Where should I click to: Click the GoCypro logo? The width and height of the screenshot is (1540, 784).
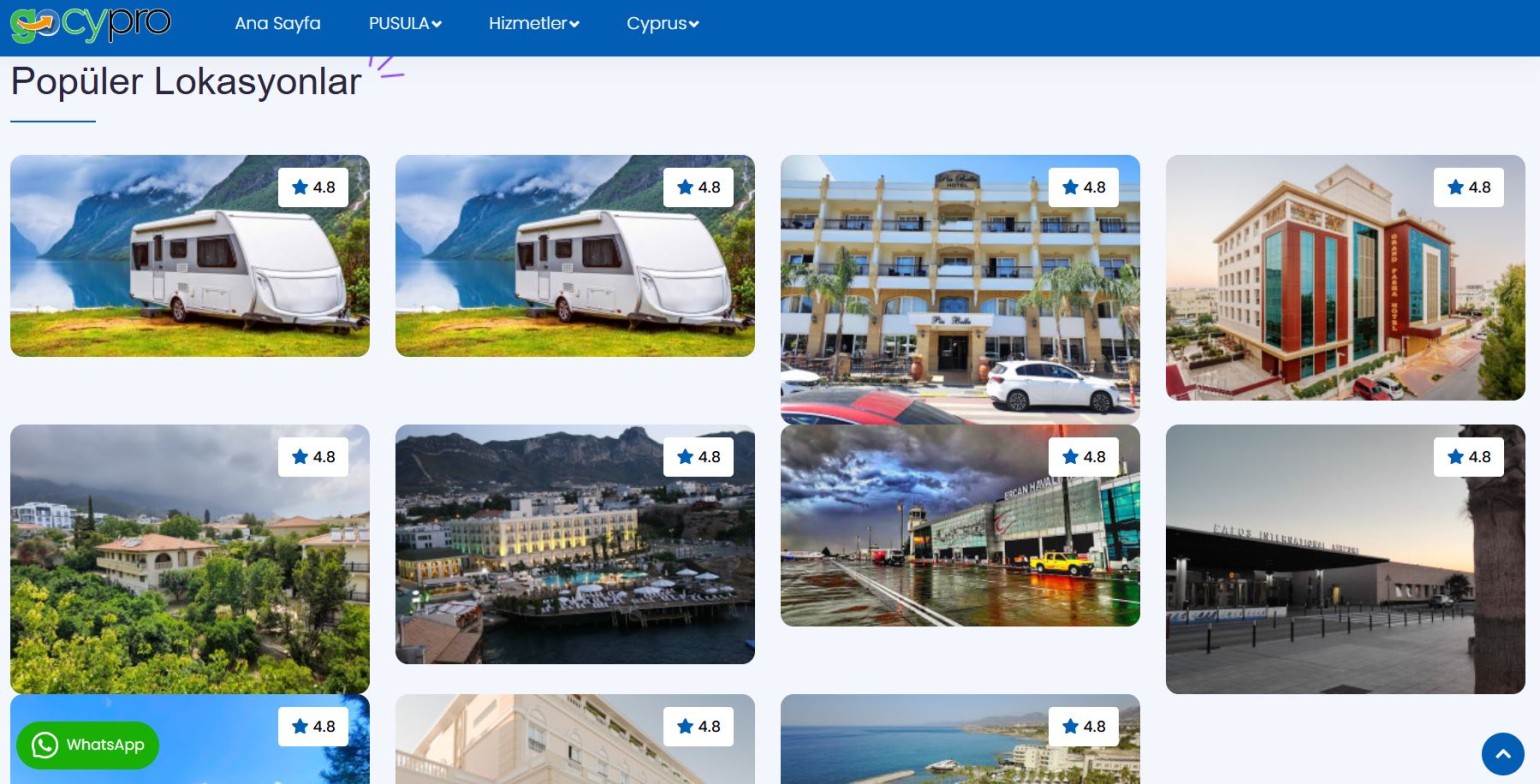point(90,24)
